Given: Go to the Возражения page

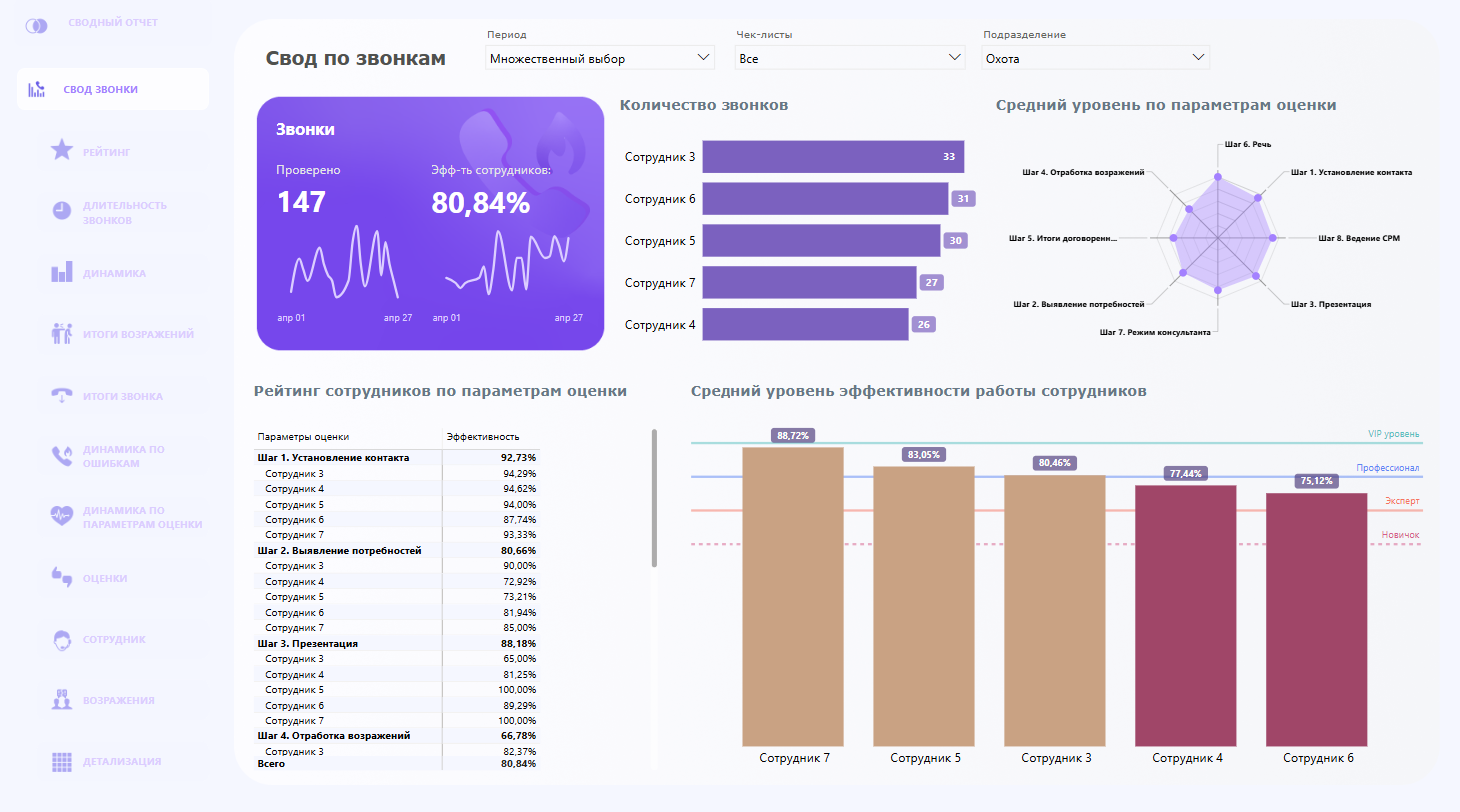Looking at the screenshot, I should click(118, 701).
